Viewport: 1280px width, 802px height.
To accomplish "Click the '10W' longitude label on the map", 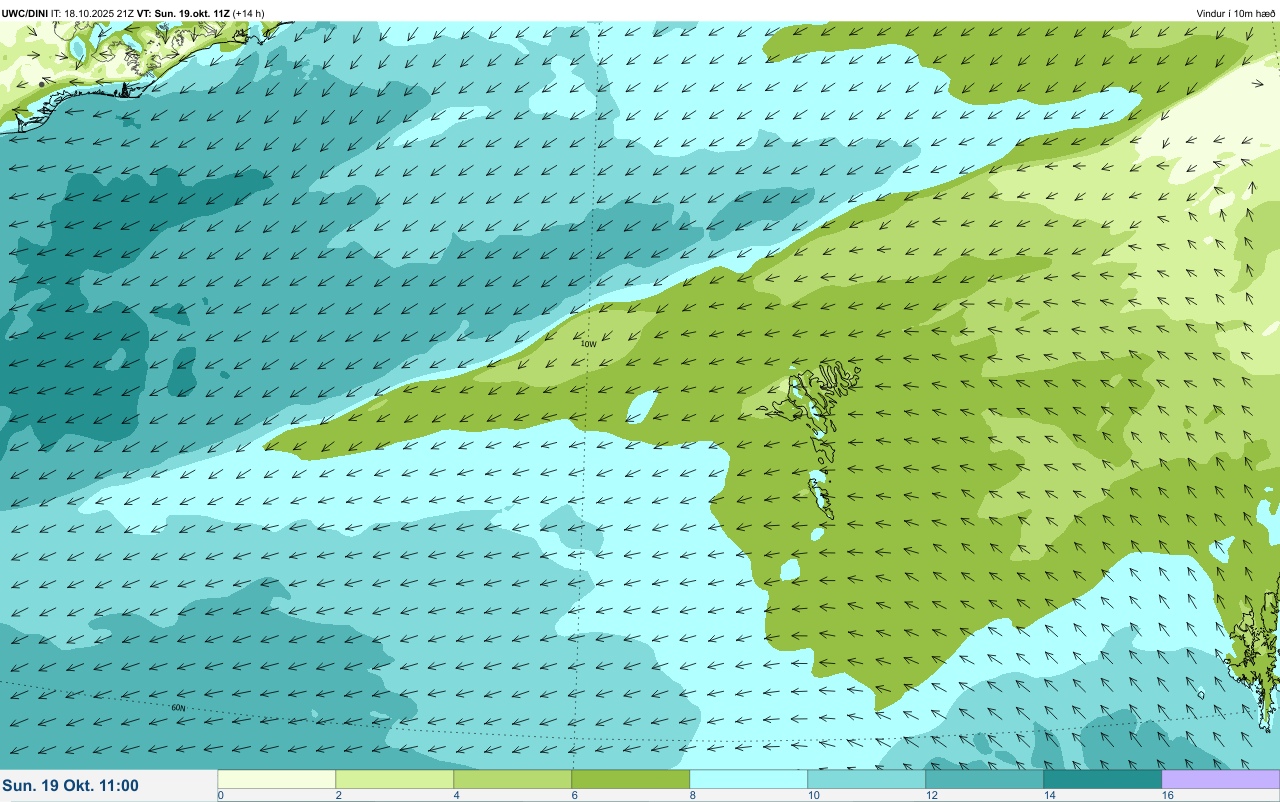I will click(589, 344).
